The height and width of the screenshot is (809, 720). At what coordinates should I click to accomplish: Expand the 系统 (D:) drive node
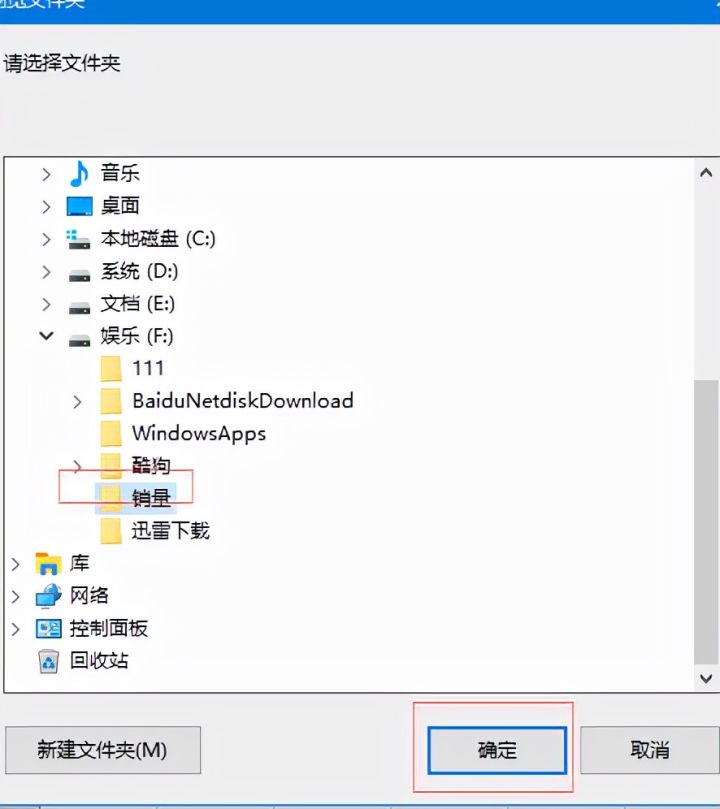click(46, 272)
